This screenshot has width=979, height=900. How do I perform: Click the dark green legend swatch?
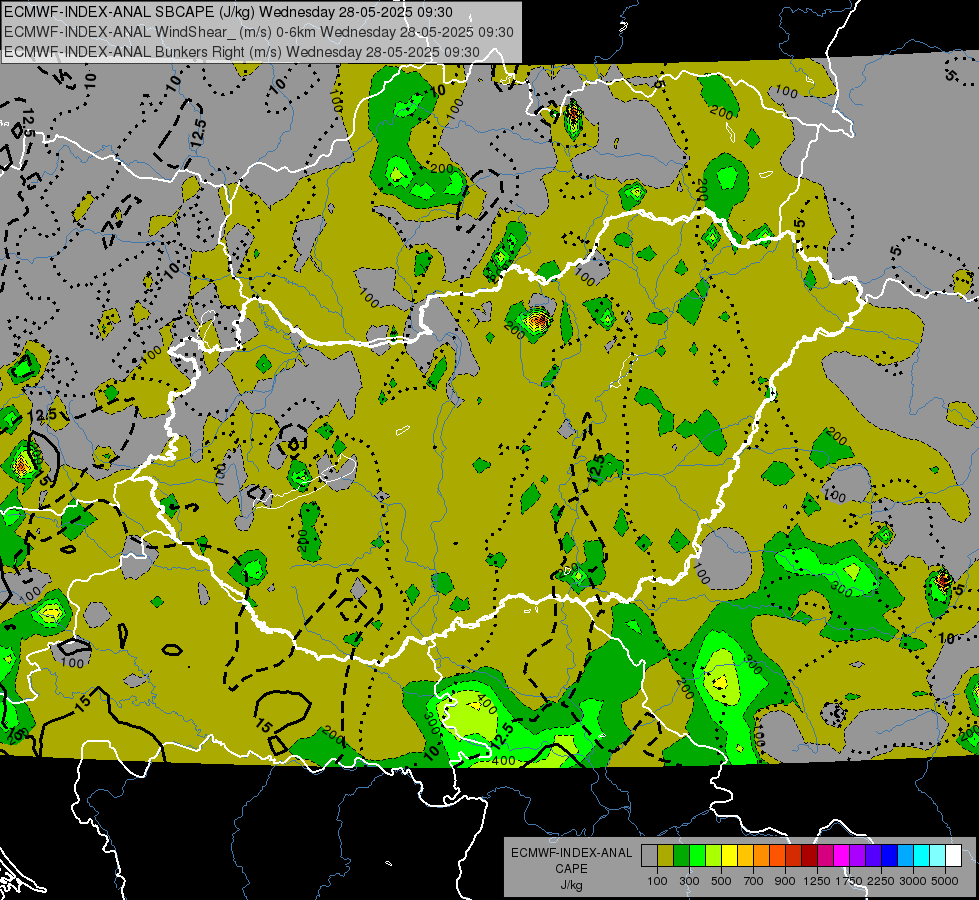point(681,856)
